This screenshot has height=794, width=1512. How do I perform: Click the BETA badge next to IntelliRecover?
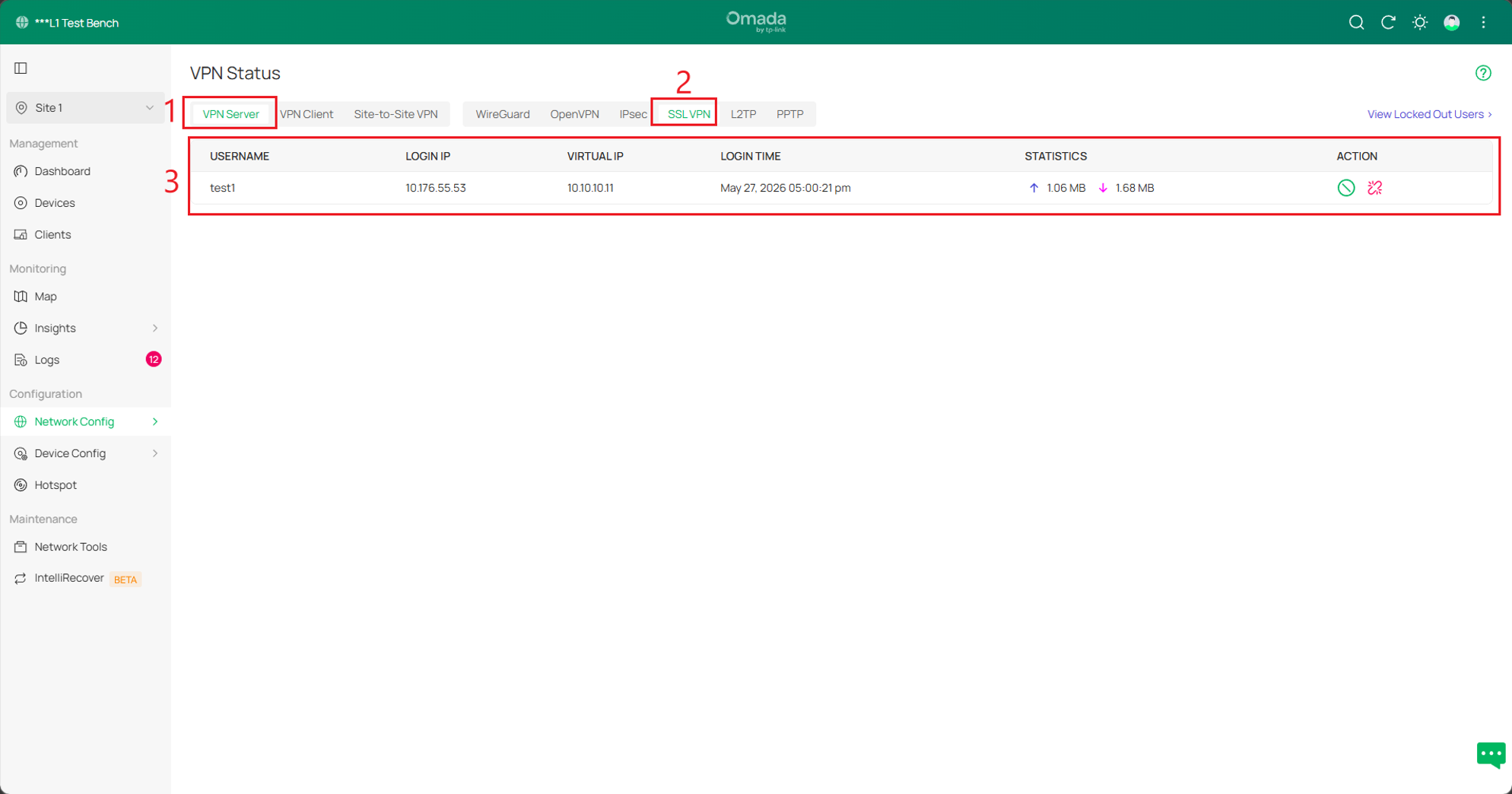click(125, 580)
